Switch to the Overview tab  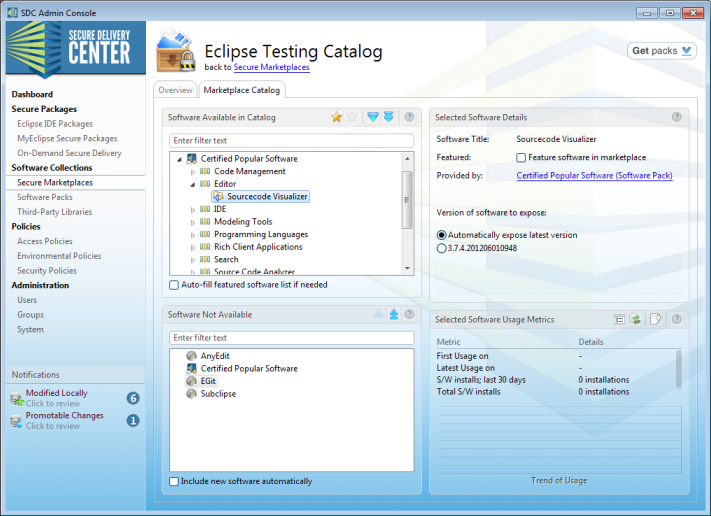pos(175,90)
